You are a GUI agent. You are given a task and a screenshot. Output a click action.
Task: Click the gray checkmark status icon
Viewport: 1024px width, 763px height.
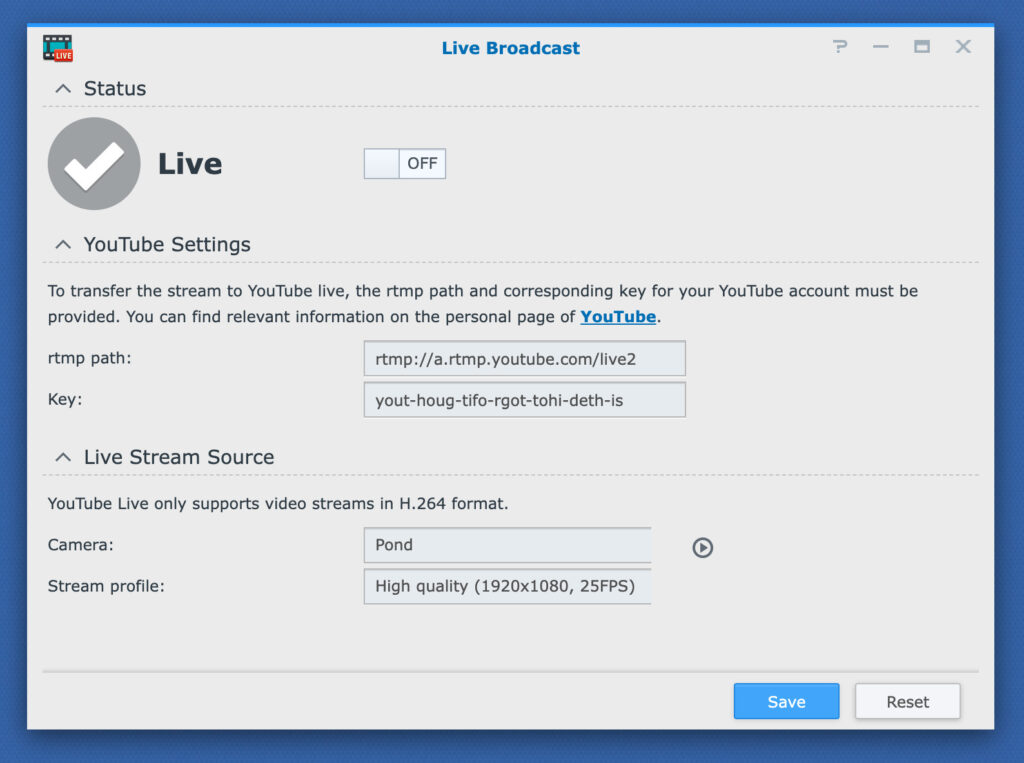click(x=94, y=164)
